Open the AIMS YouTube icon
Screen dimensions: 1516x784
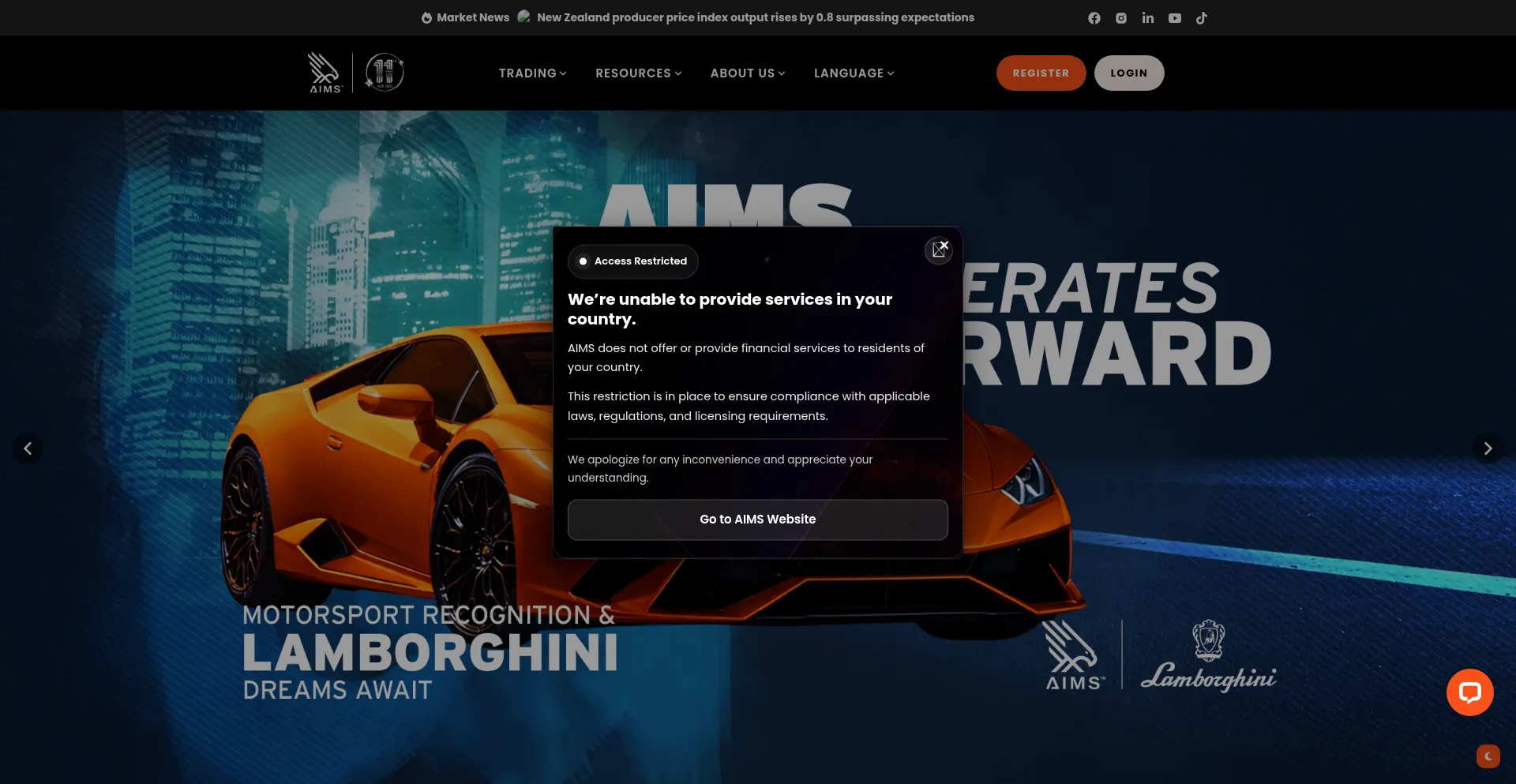click(1175, 18)
